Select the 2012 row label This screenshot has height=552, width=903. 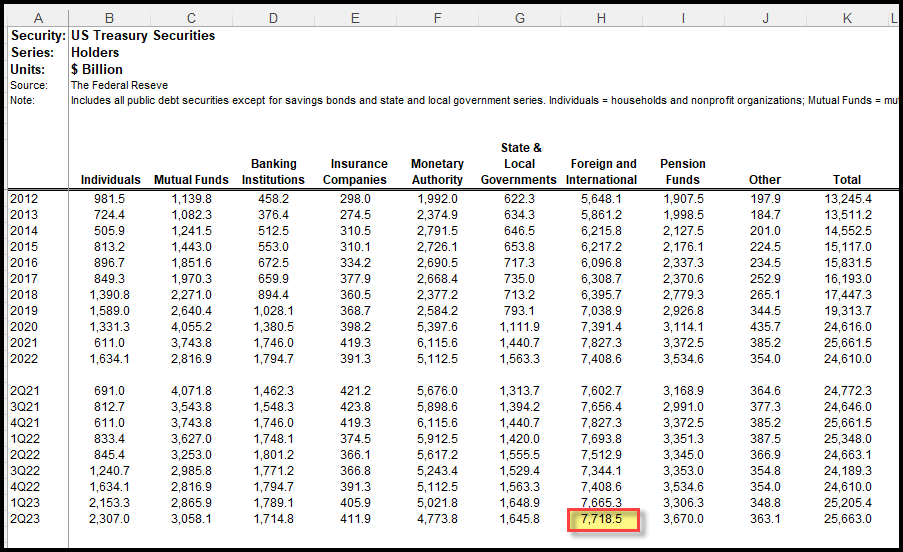pyautogui.click(x=24, y=199)
